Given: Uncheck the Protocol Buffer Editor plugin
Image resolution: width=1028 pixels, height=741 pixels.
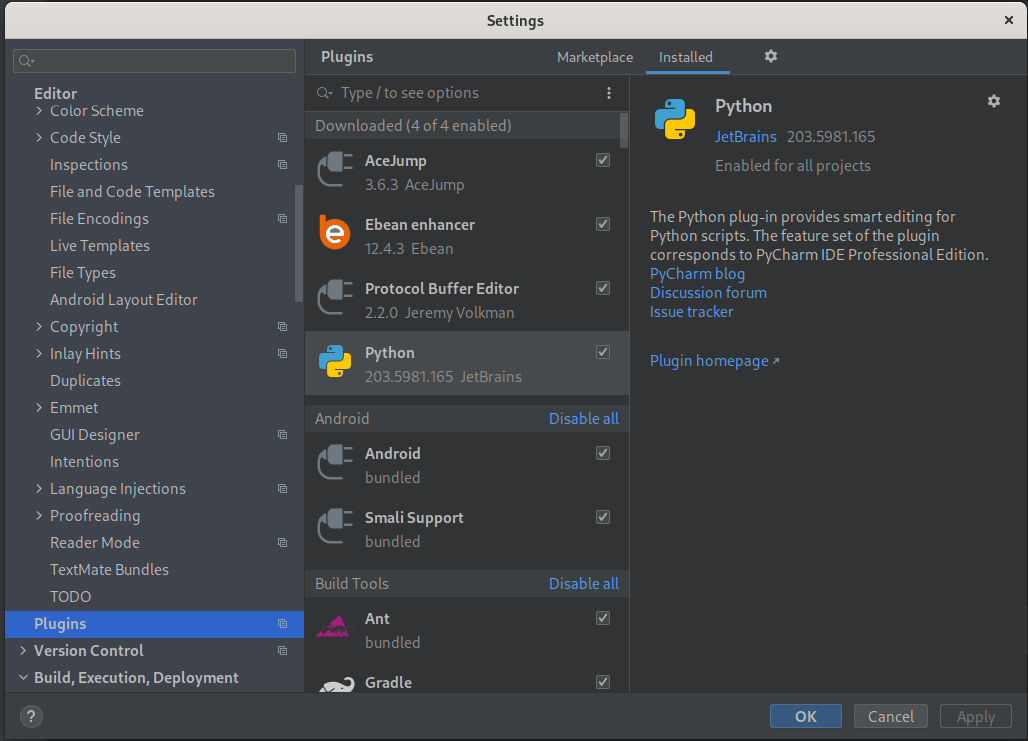Looking at the screenshot, I should (603, 288).
